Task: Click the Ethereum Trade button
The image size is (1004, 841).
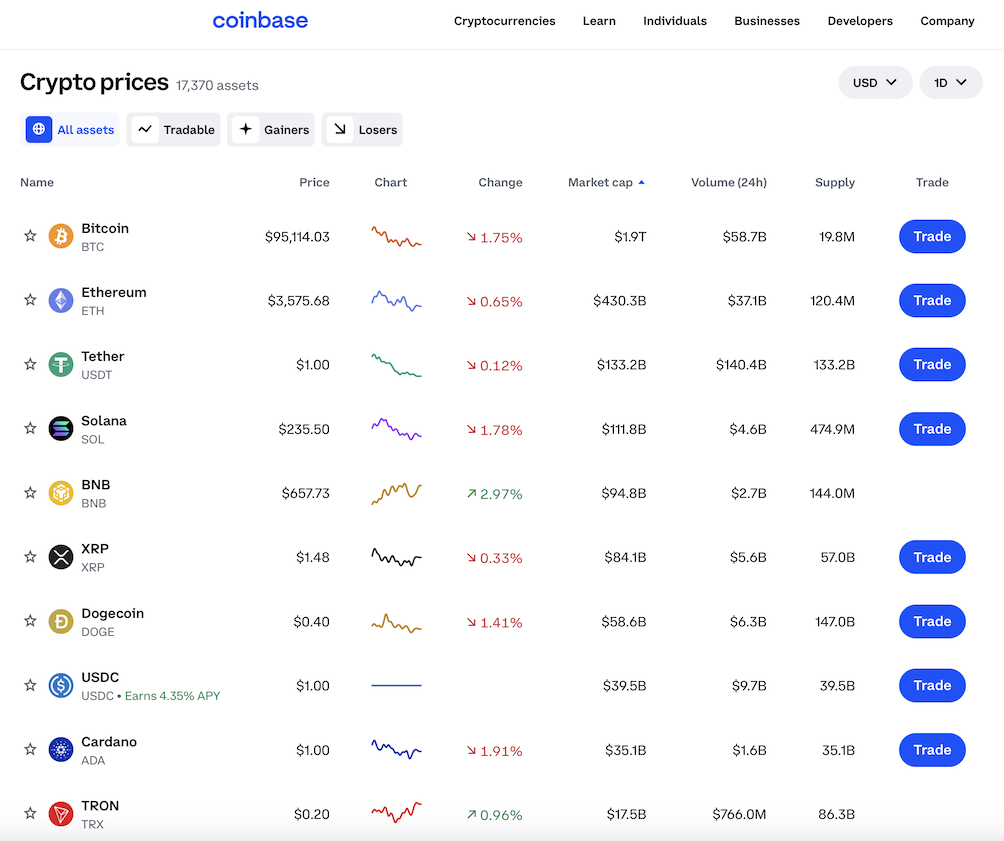Action: (932, 300)
